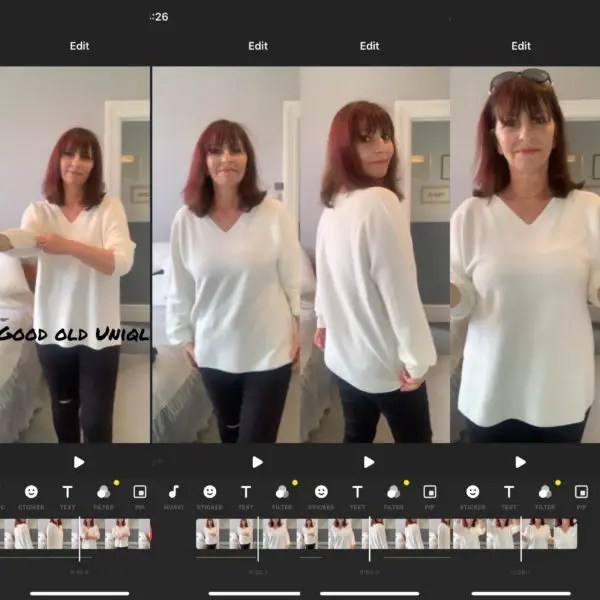The image size is (600, 600).
Task: Tap the ':26' clock in status bar
Action: (x=159, y=17)
